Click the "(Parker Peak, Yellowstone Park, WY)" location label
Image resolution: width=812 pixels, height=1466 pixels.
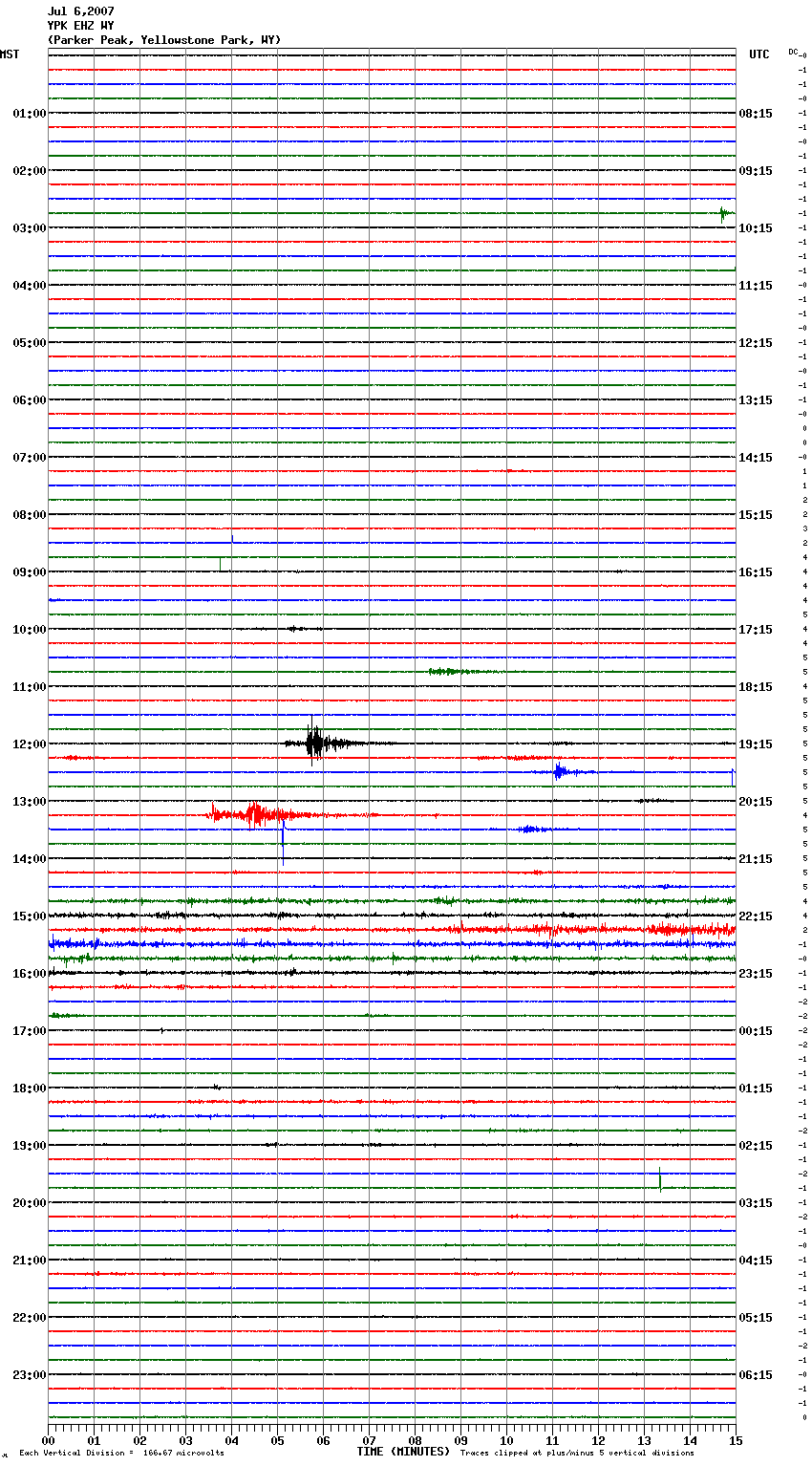coord(164,40)
